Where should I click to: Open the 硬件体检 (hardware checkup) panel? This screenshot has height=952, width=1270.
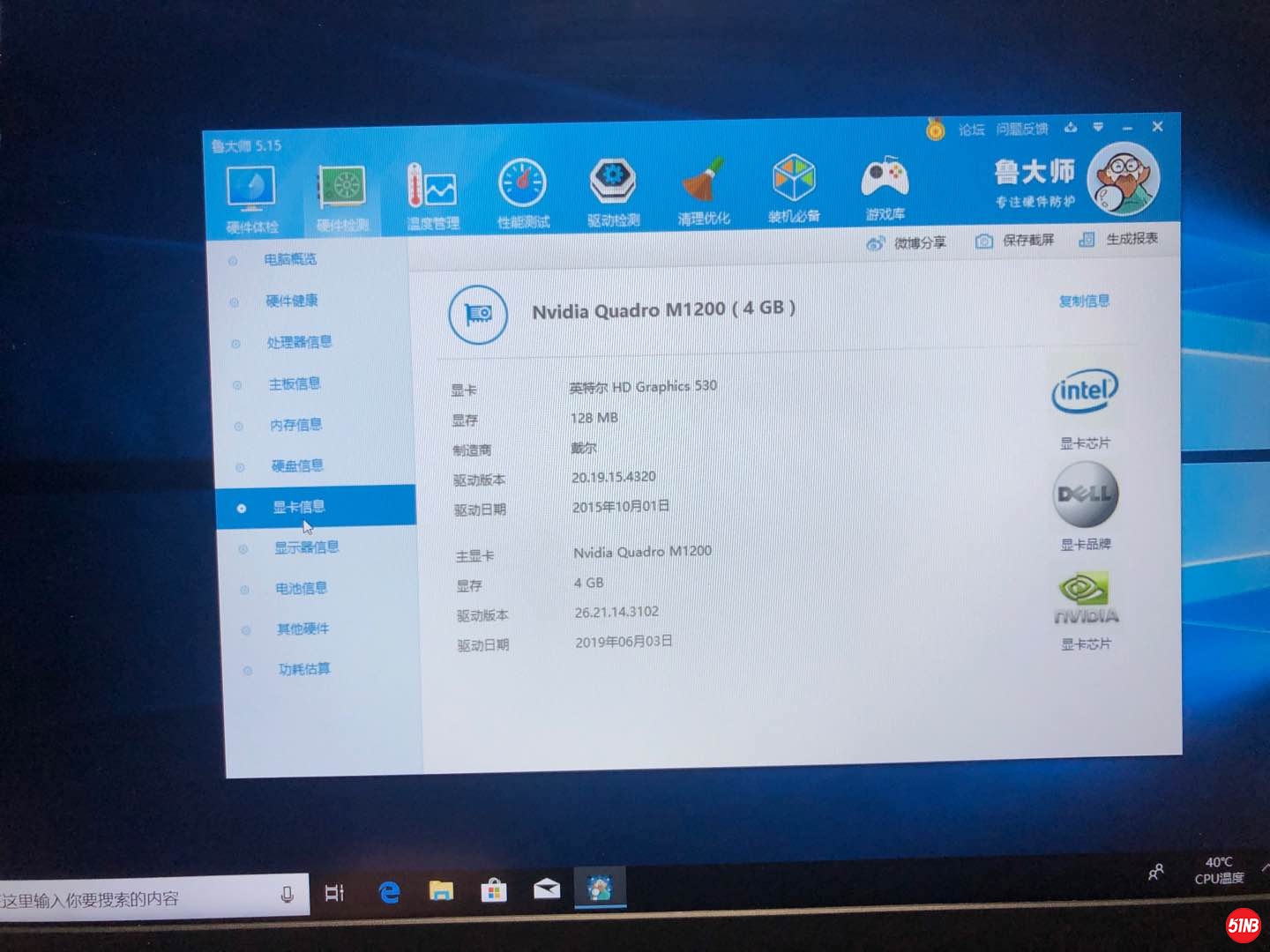(250, 190)
